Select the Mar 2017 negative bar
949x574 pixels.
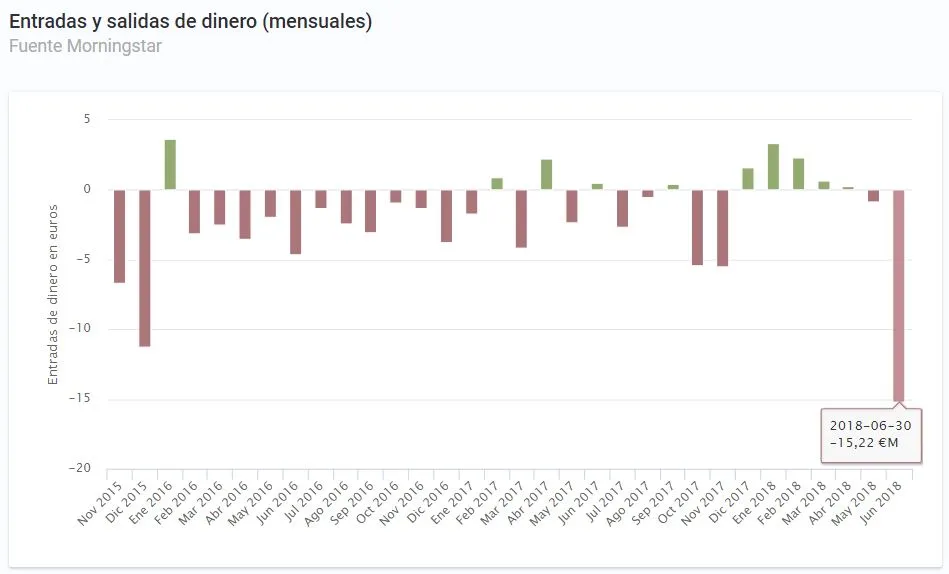point(521,218)
